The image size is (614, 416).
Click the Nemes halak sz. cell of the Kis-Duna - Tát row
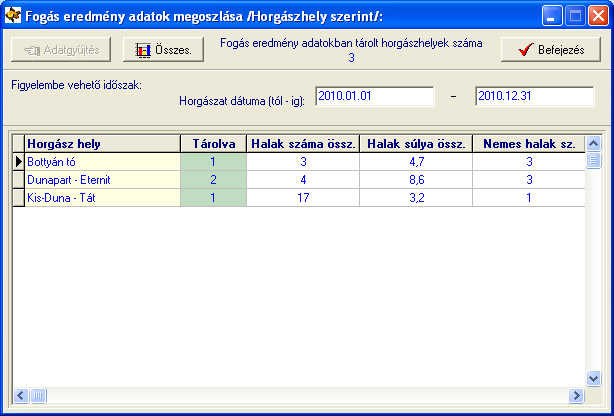529,198
